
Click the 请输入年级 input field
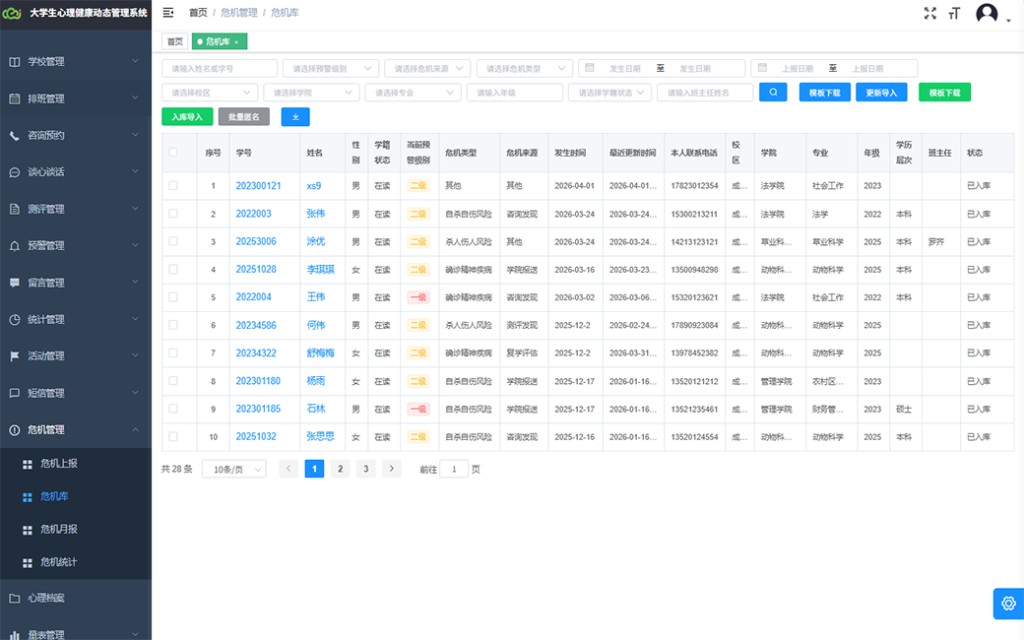(515, 92)
